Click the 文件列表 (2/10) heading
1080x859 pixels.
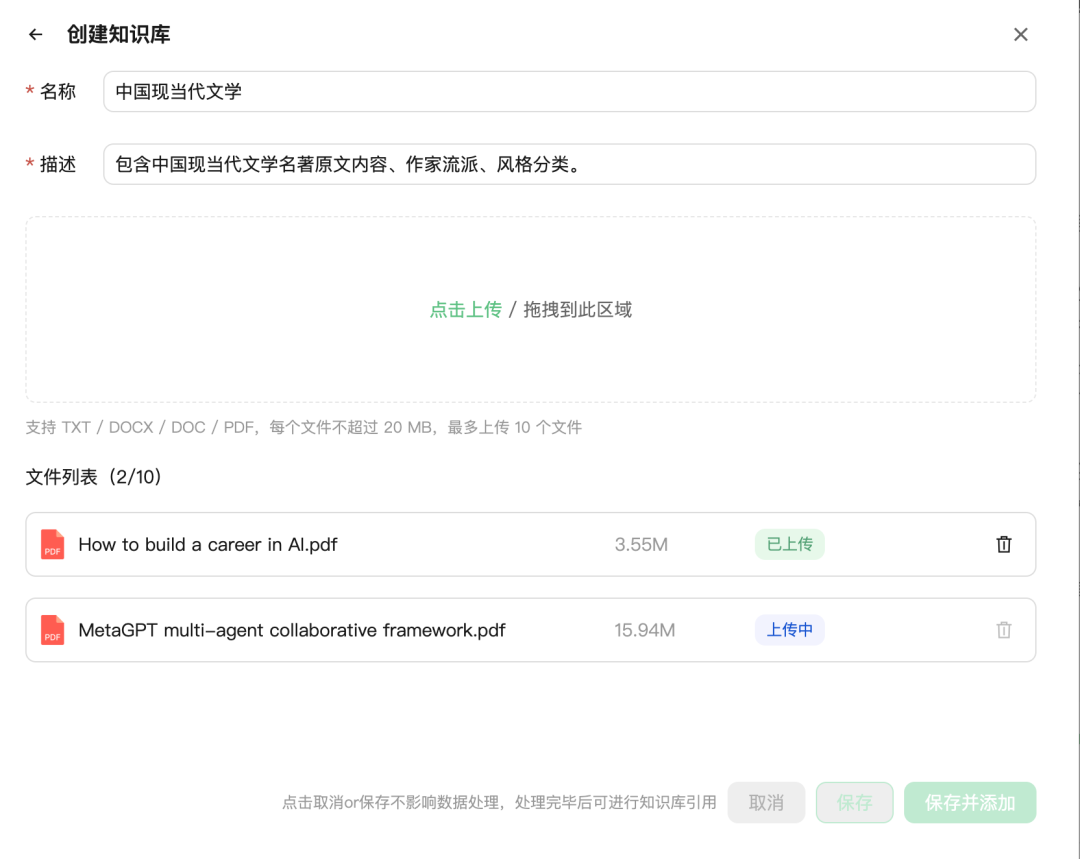click(x=94, y=478)
